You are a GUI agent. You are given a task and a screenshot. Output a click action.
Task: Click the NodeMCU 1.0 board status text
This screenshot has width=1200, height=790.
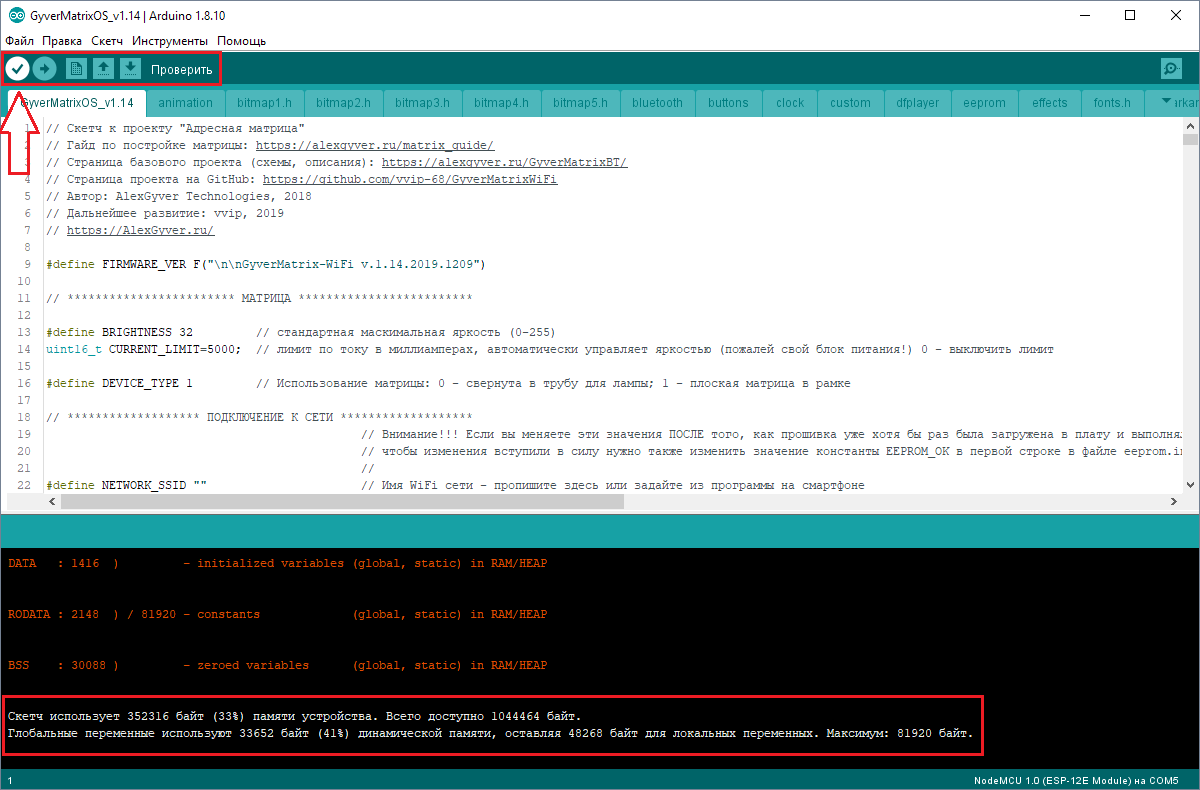pos(1076,780)
